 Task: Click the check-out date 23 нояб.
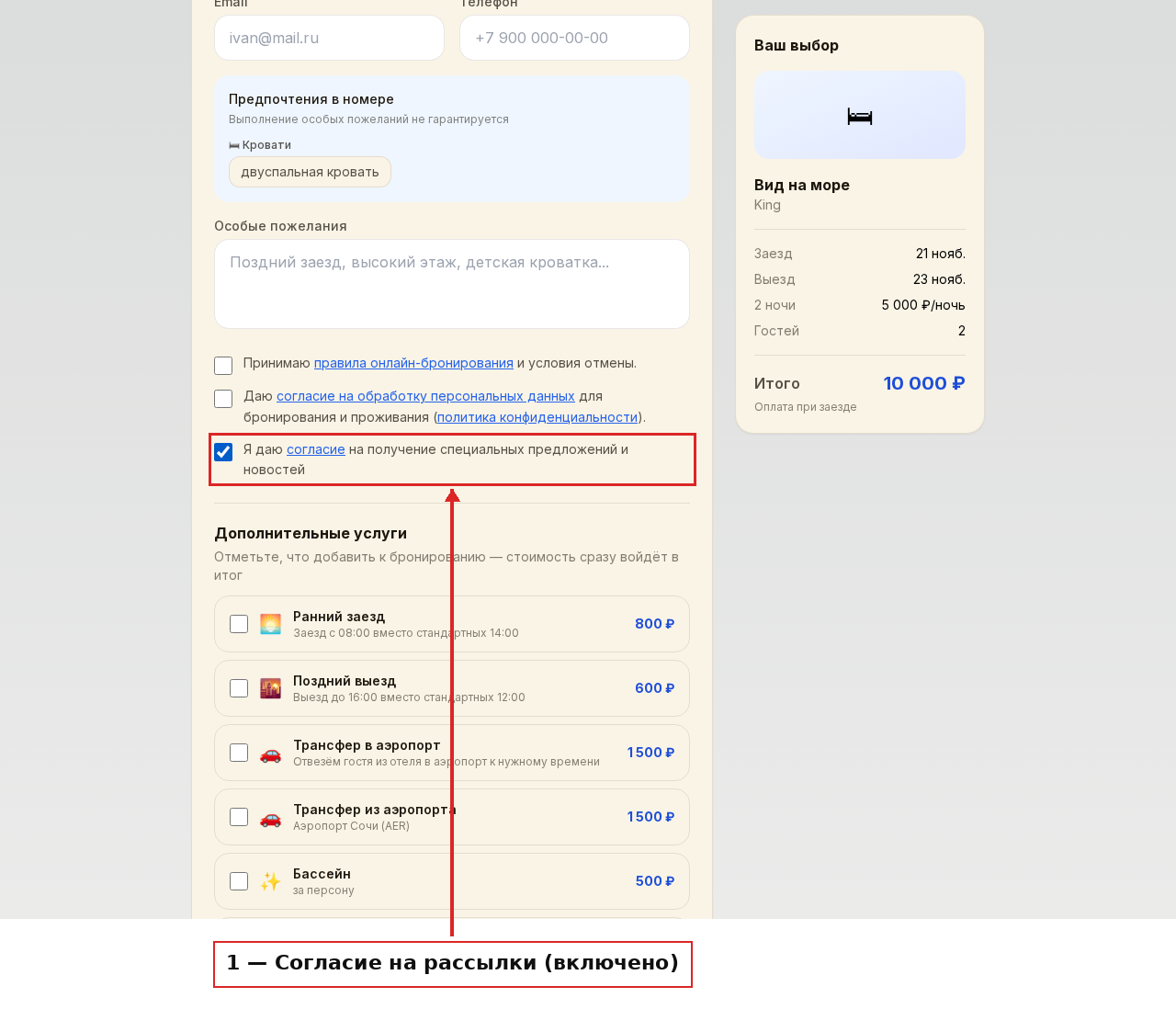click(x=939, y=279)
